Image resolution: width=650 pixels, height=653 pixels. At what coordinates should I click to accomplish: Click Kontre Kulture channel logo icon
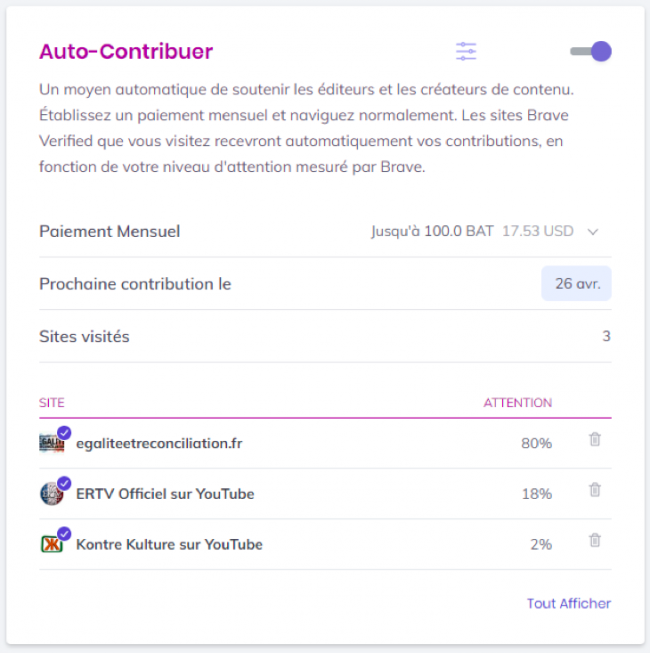click(51, 545)
